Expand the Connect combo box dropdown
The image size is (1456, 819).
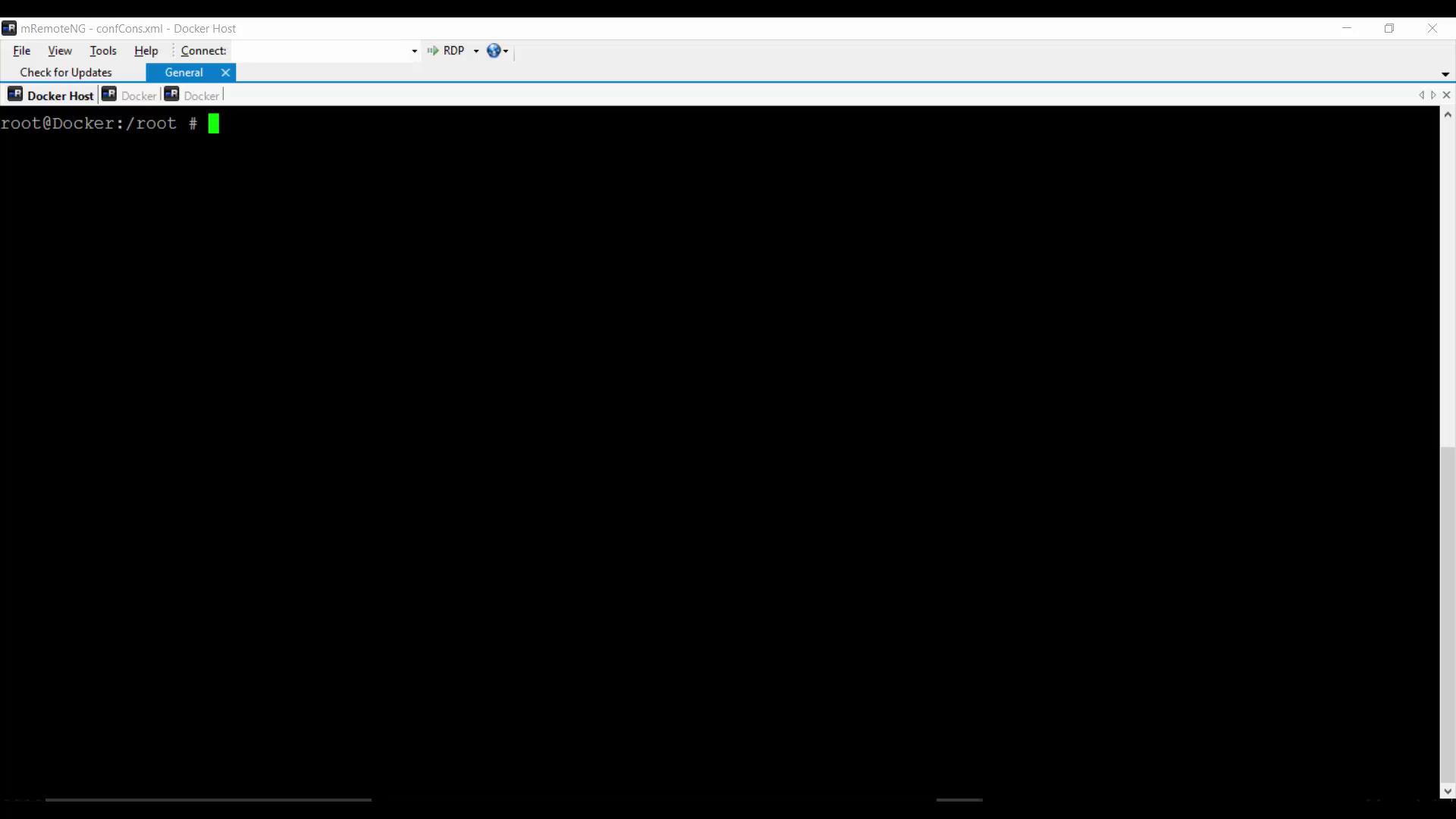(x=414, y=51)
